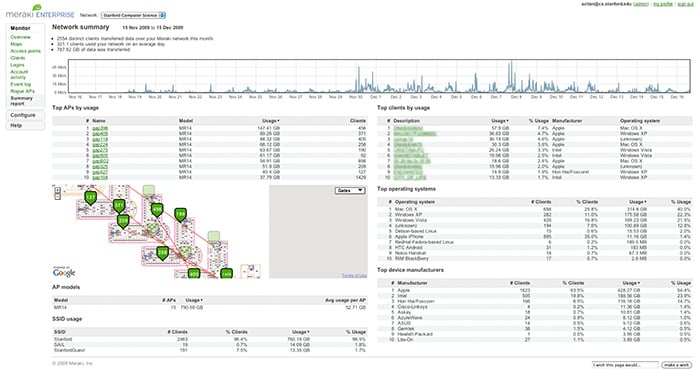Expand the Configure section
The image size is (700, 373).
(x=25, y=115)
